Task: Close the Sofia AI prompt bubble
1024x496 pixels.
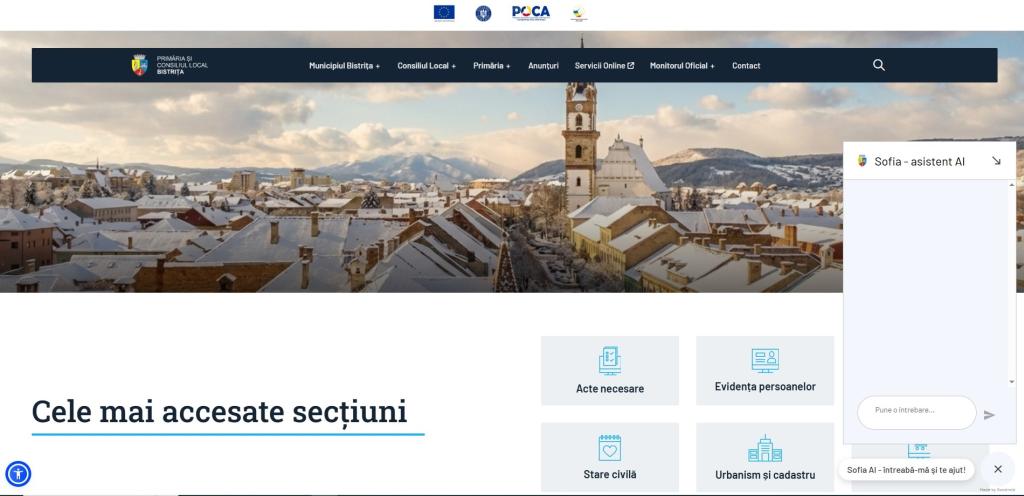Action: pyautogui.click(x=997, y=469)
